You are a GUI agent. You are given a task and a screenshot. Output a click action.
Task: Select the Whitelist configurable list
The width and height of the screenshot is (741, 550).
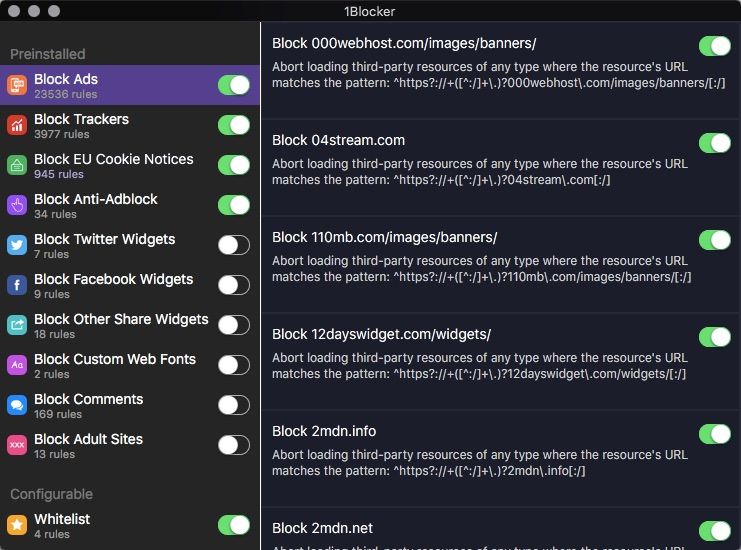(x=130, y=525)
